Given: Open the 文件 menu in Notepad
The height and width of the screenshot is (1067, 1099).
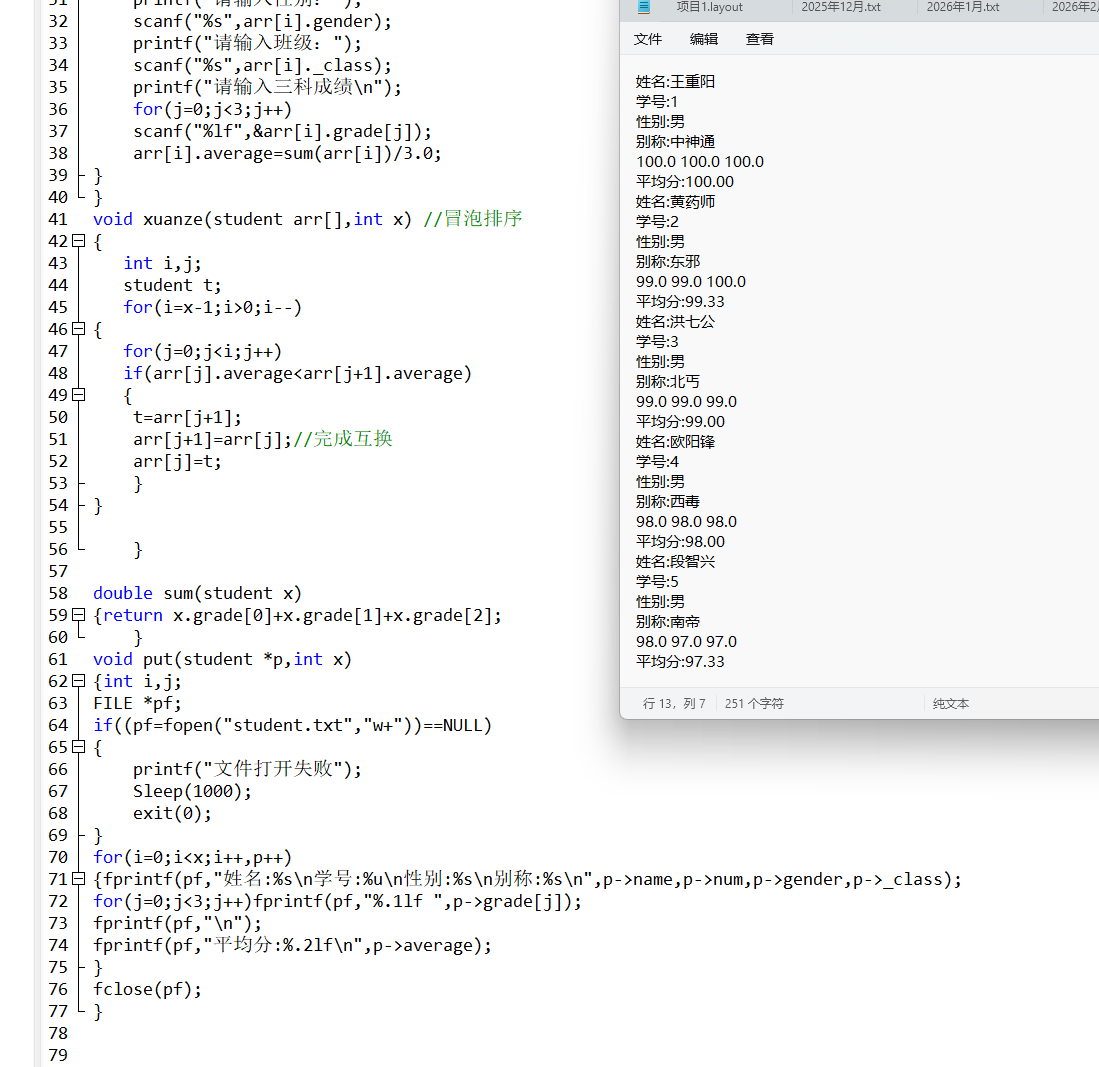Looking at the screenshot, I should point(648,39).
